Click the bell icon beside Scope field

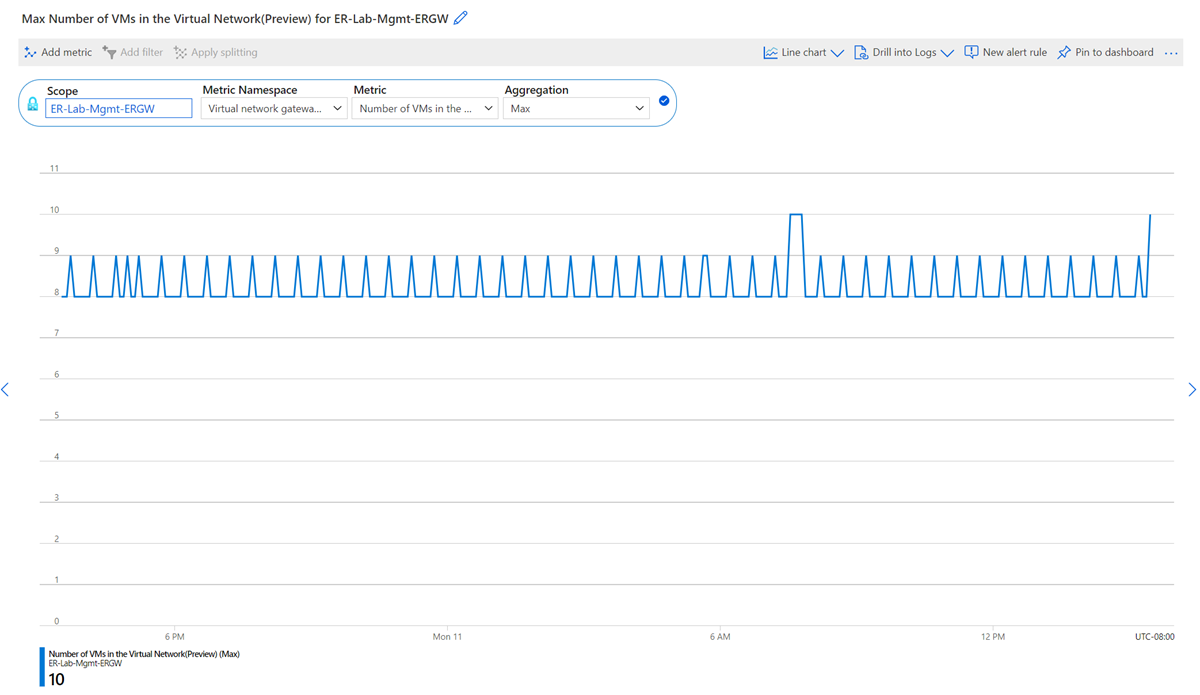(33, 103)
